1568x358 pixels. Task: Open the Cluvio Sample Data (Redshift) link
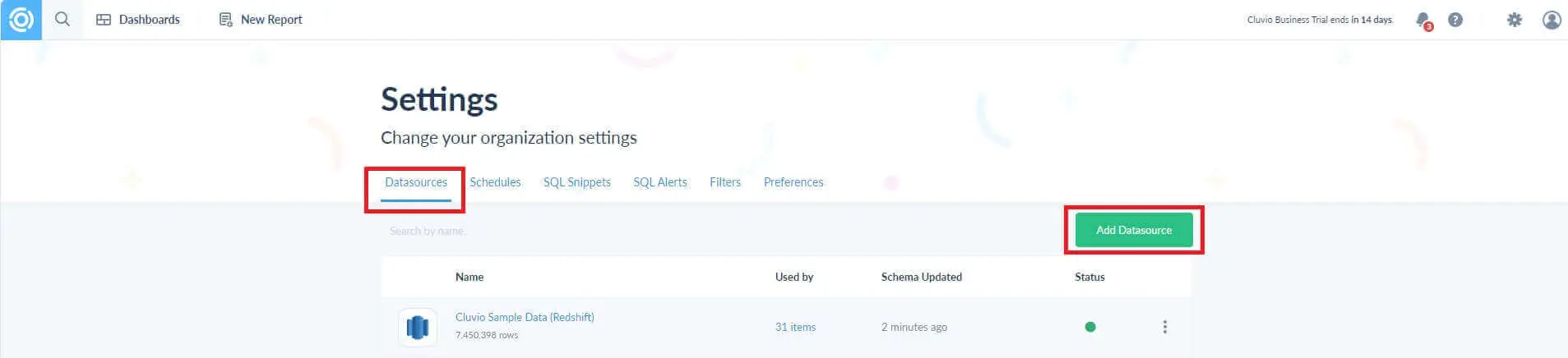[525, 317]
